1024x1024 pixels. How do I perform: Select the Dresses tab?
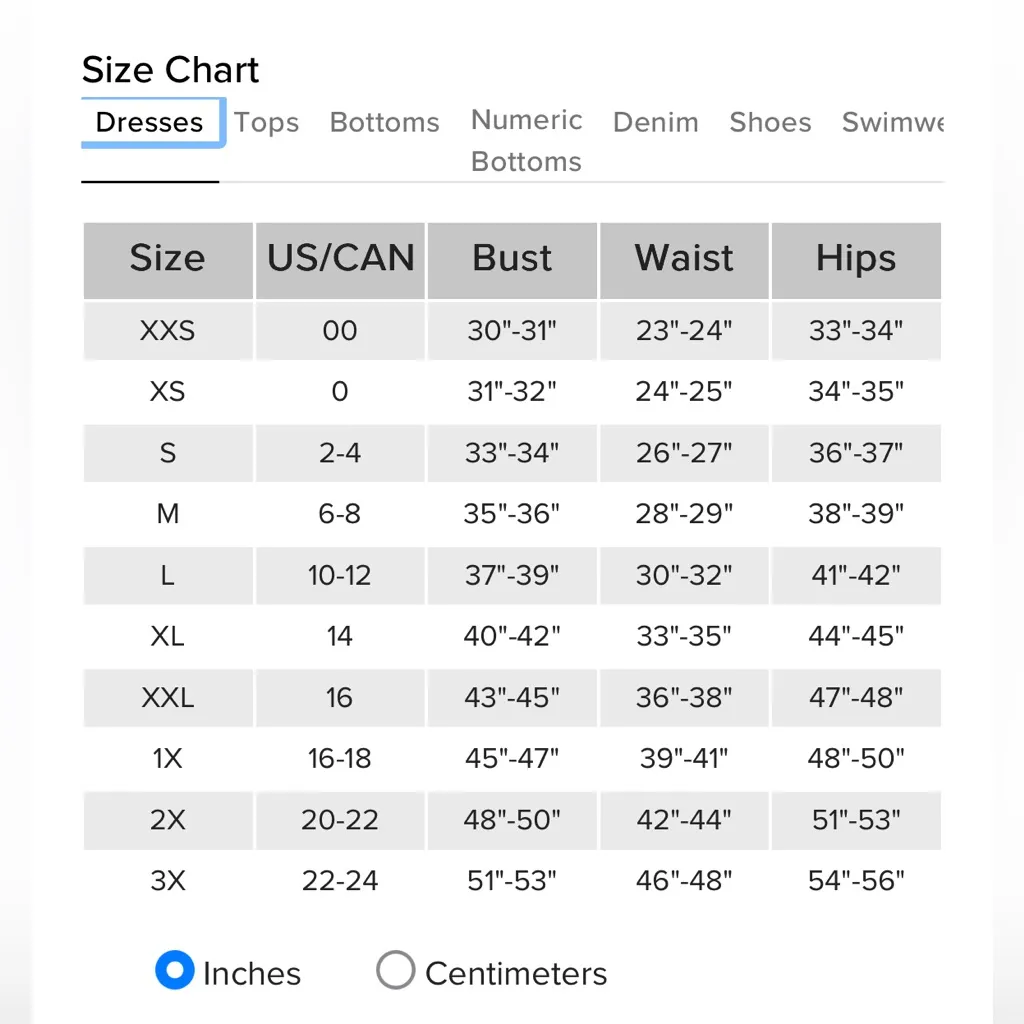(x=150, y=123)
